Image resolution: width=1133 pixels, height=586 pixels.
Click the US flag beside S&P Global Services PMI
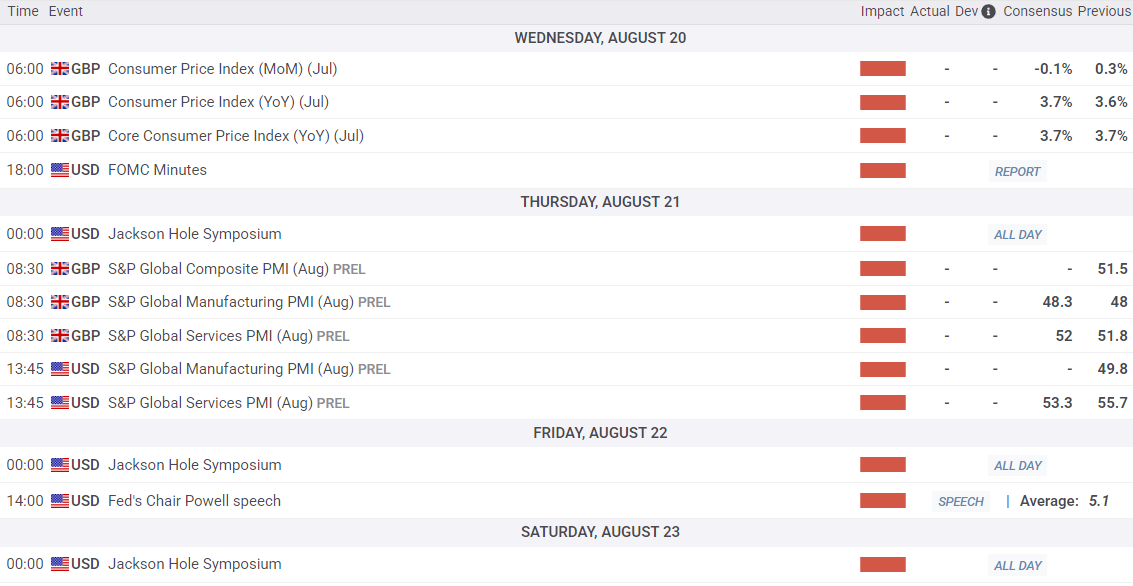60,403
